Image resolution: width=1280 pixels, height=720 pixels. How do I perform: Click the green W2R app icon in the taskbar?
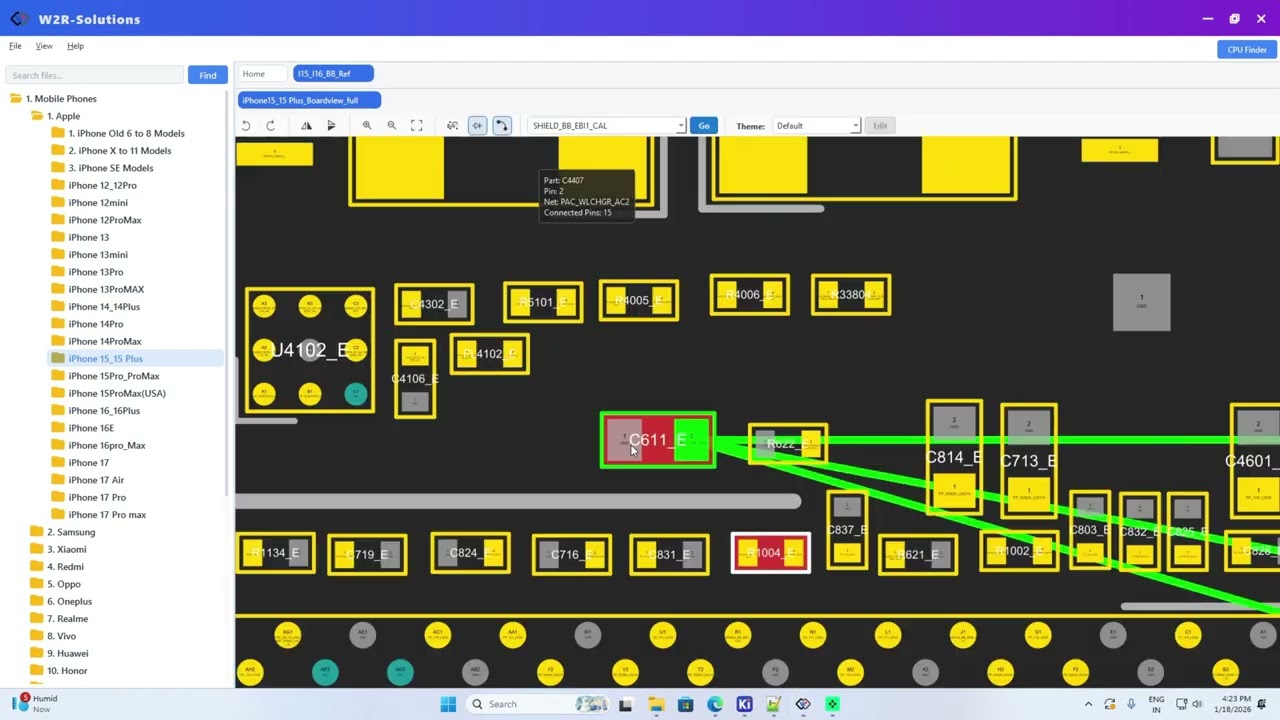click(x=832, y=704)
